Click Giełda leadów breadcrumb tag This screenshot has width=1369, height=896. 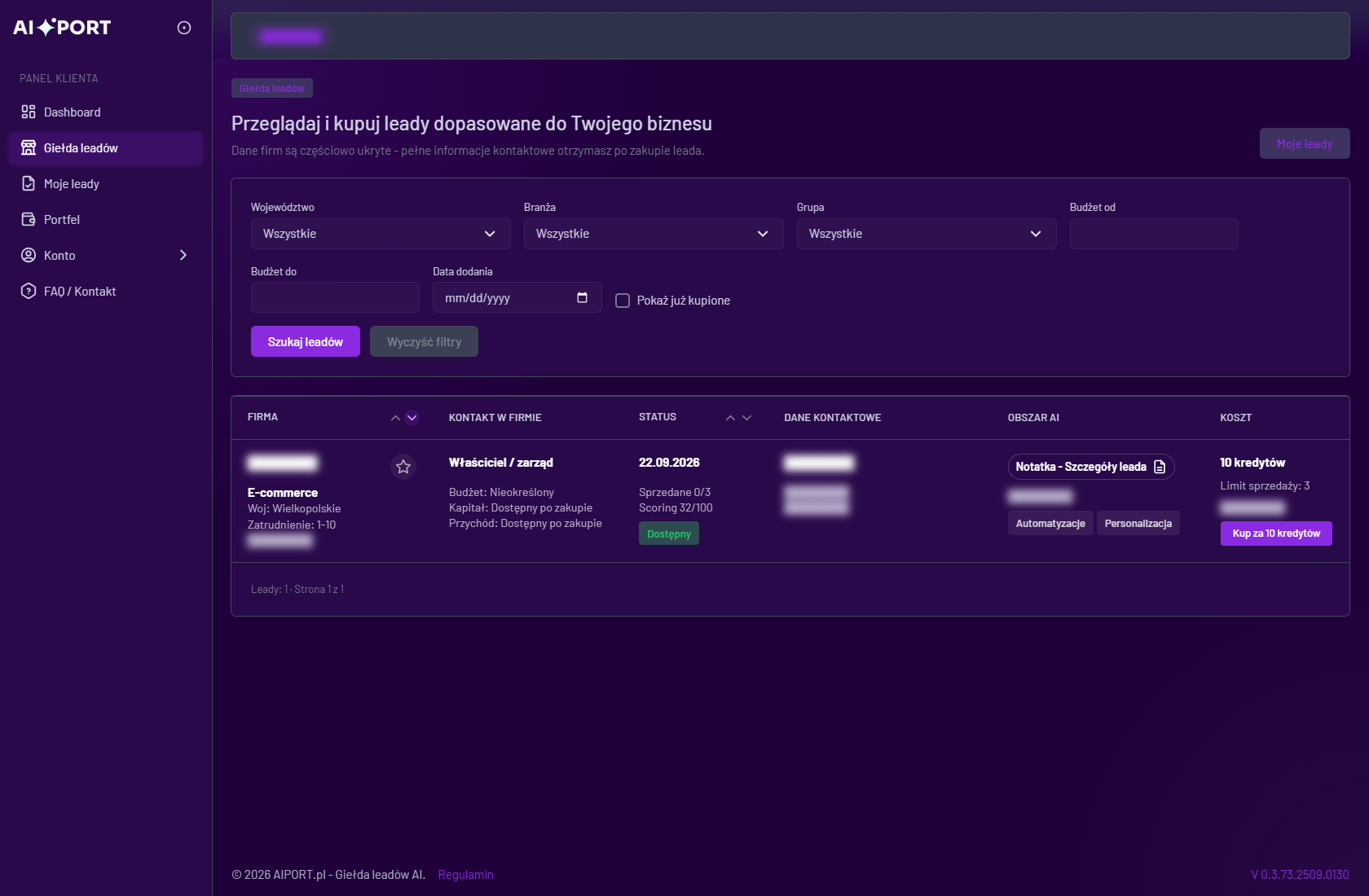pos(272,88)
